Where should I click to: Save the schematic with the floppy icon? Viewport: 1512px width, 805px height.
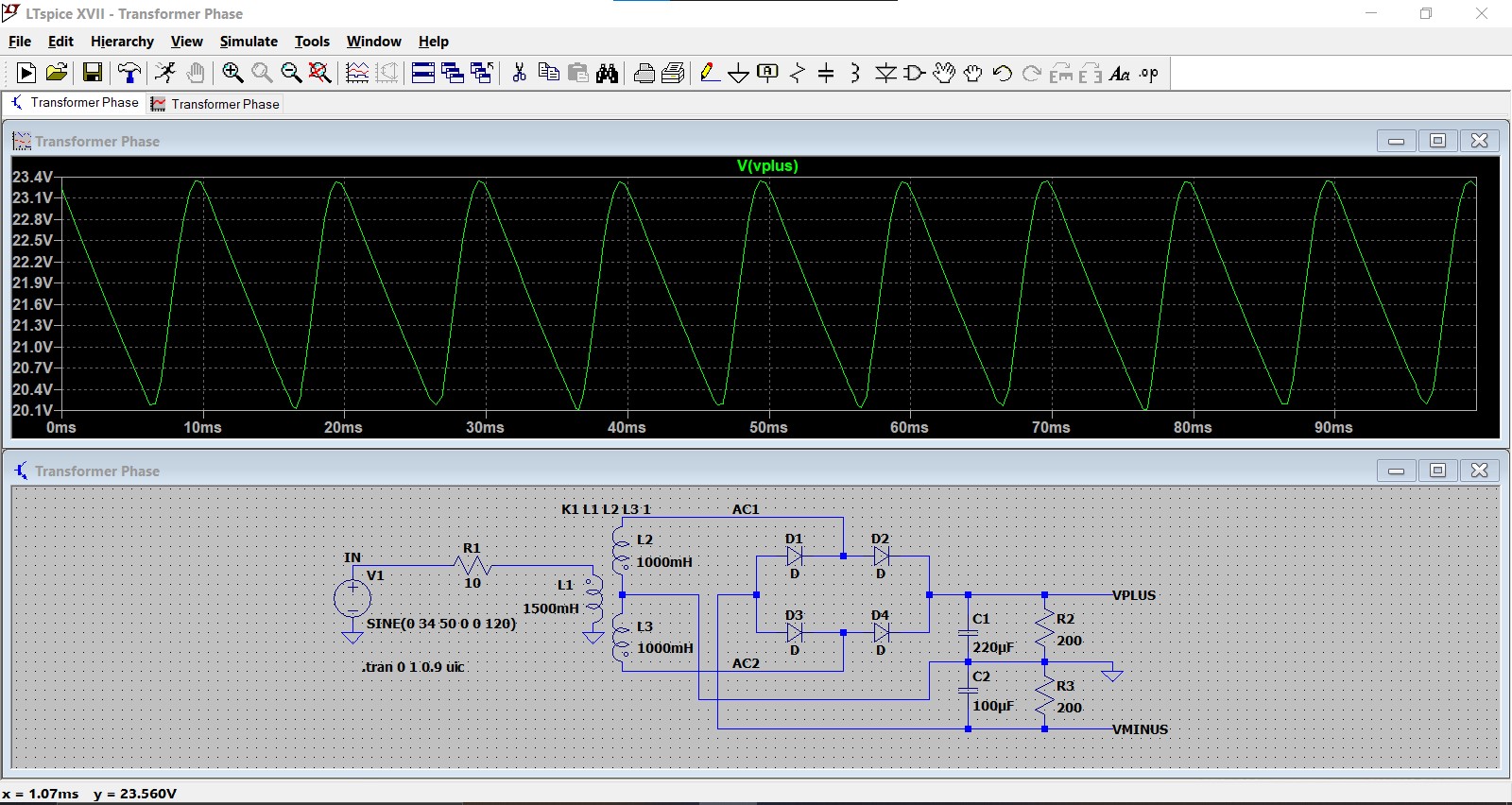(93, 73)
